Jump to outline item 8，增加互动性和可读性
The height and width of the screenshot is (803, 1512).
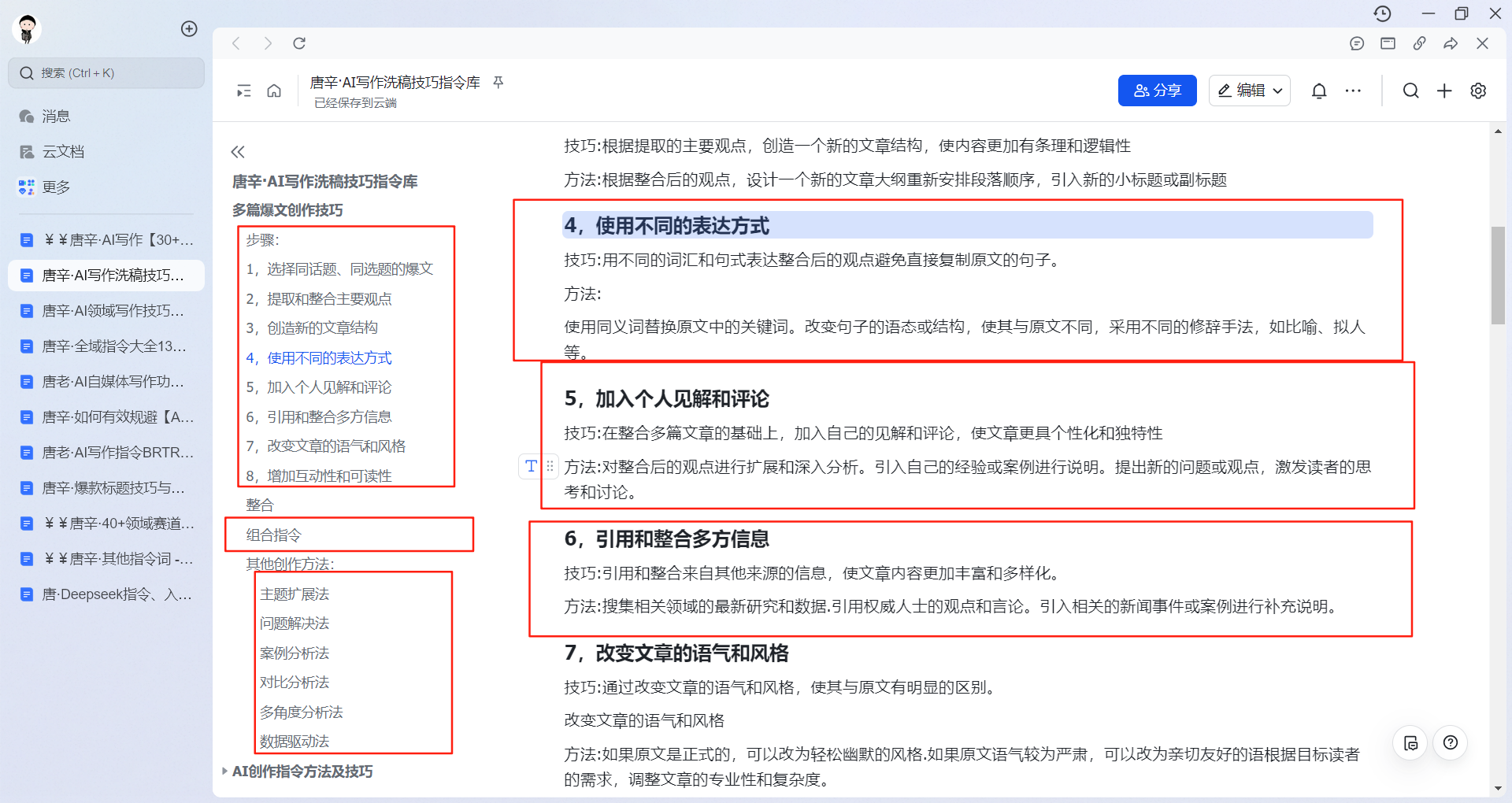[319, 476]
